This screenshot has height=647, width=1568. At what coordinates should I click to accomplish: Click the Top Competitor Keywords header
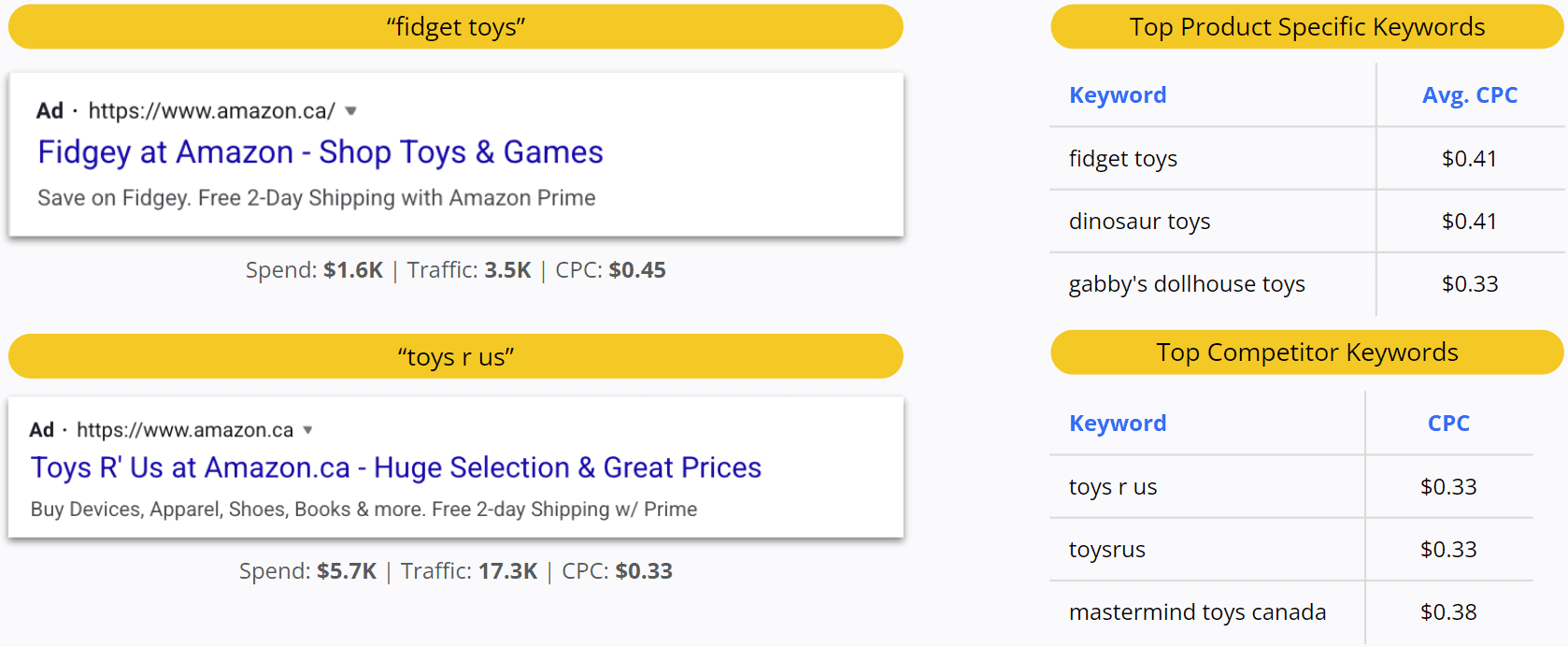1306,352
